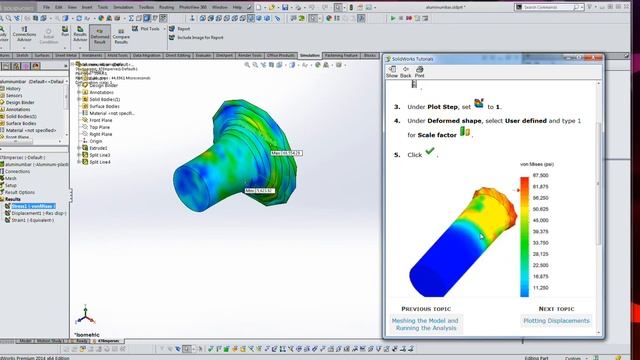Click the Report command

pyautogui.click(x=180, y=29)
